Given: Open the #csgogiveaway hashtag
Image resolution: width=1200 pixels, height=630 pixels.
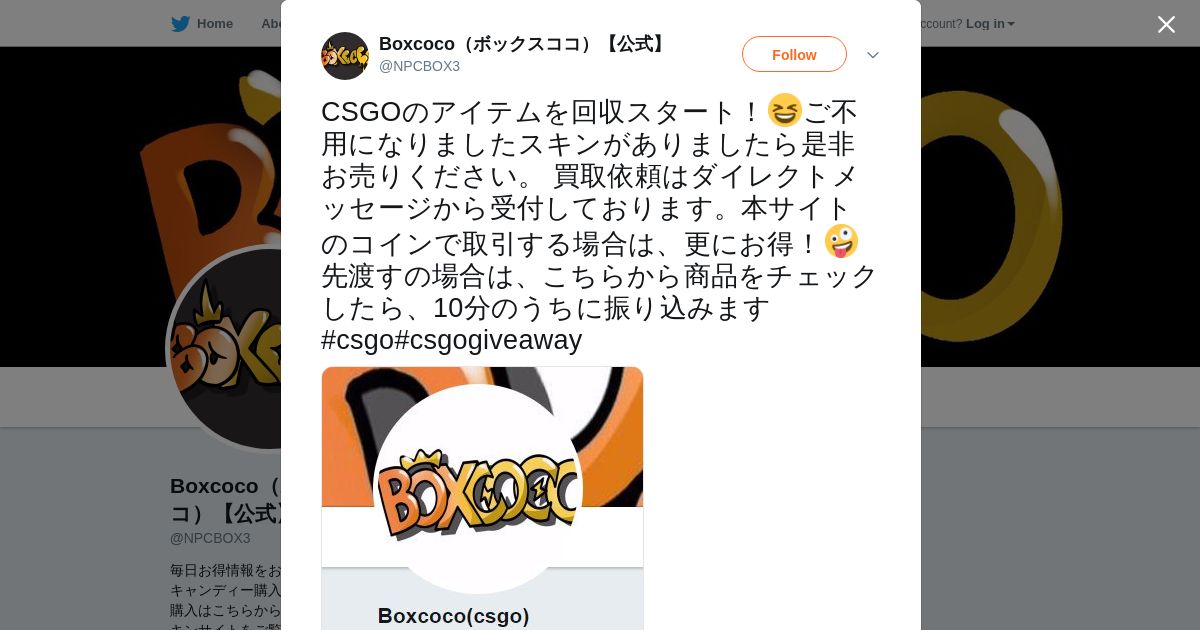Looking at the screenshot, I should click(x=488, y=340).
